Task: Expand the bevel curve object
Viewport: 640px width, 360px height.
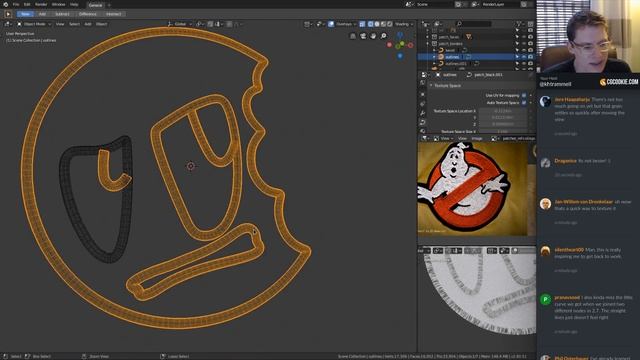Action: (x=434, y=50)
